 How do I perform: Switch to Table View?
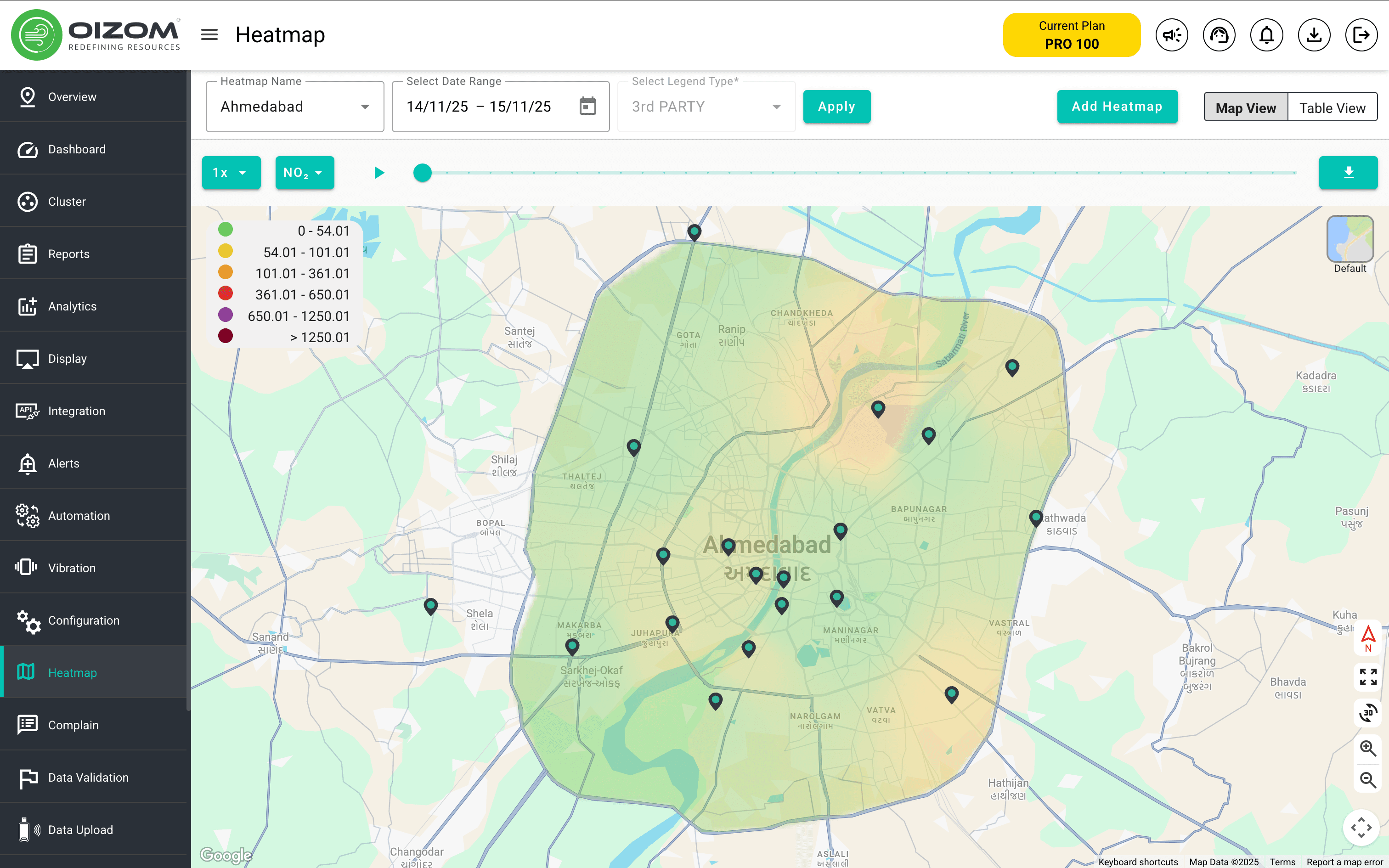pyautogui.click(x=1332, y=107)
